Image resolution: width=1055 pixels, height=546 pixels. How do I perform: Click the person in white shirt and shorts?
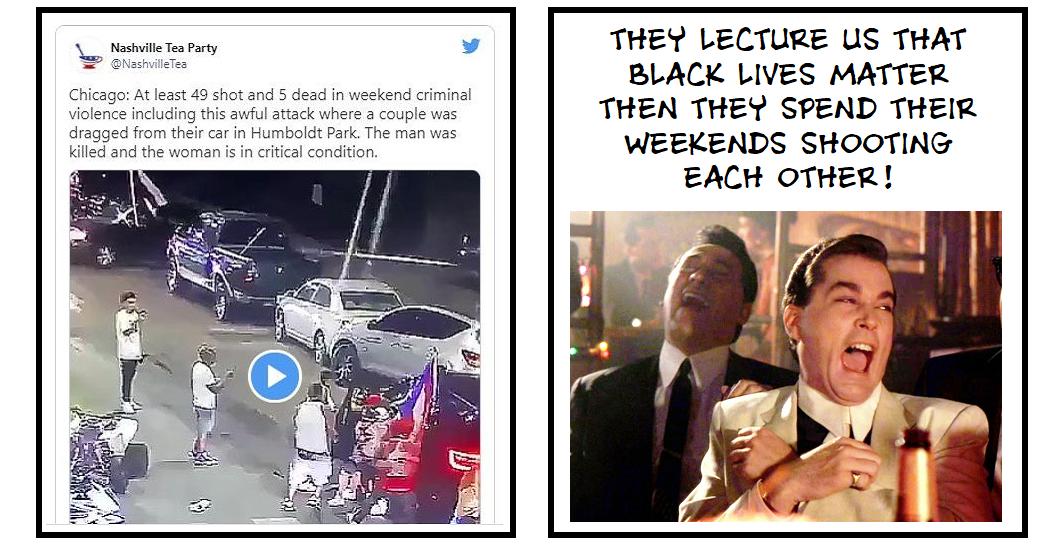click(x=205, y=403)
